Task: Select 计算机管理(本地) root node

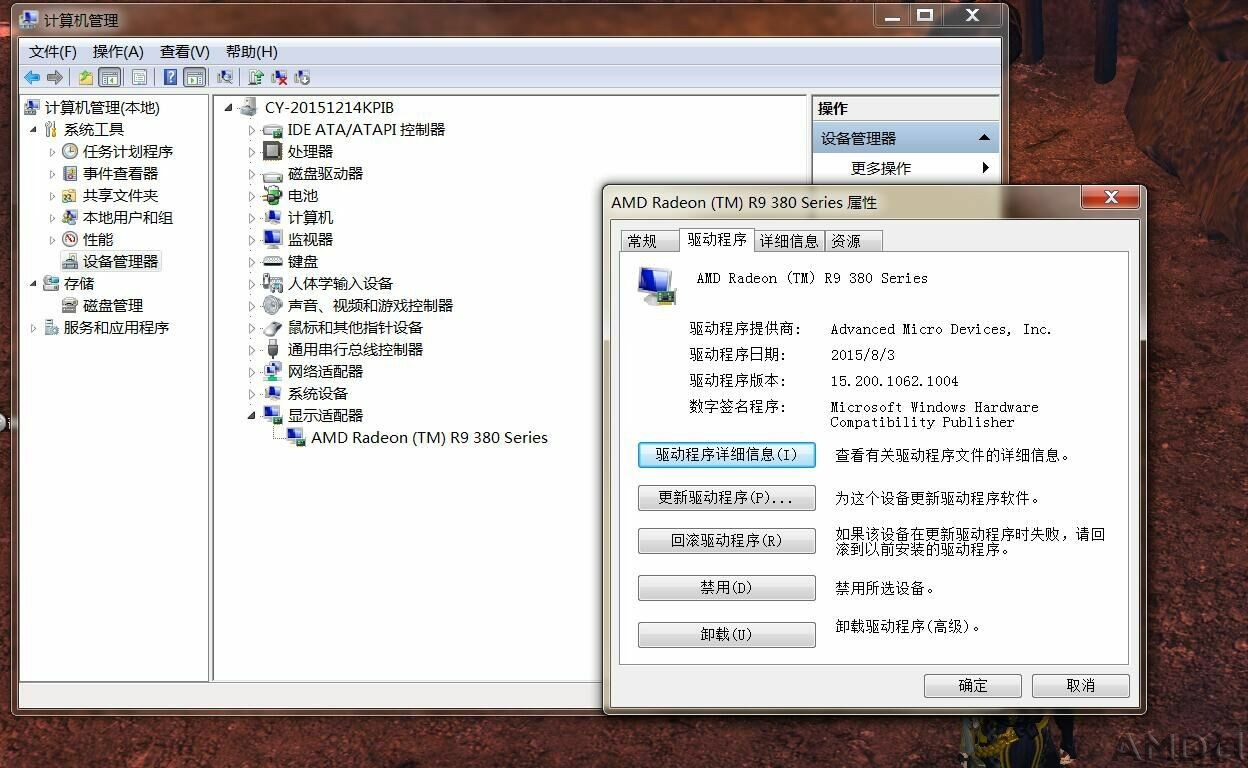Action: click(x=102, y=107)
